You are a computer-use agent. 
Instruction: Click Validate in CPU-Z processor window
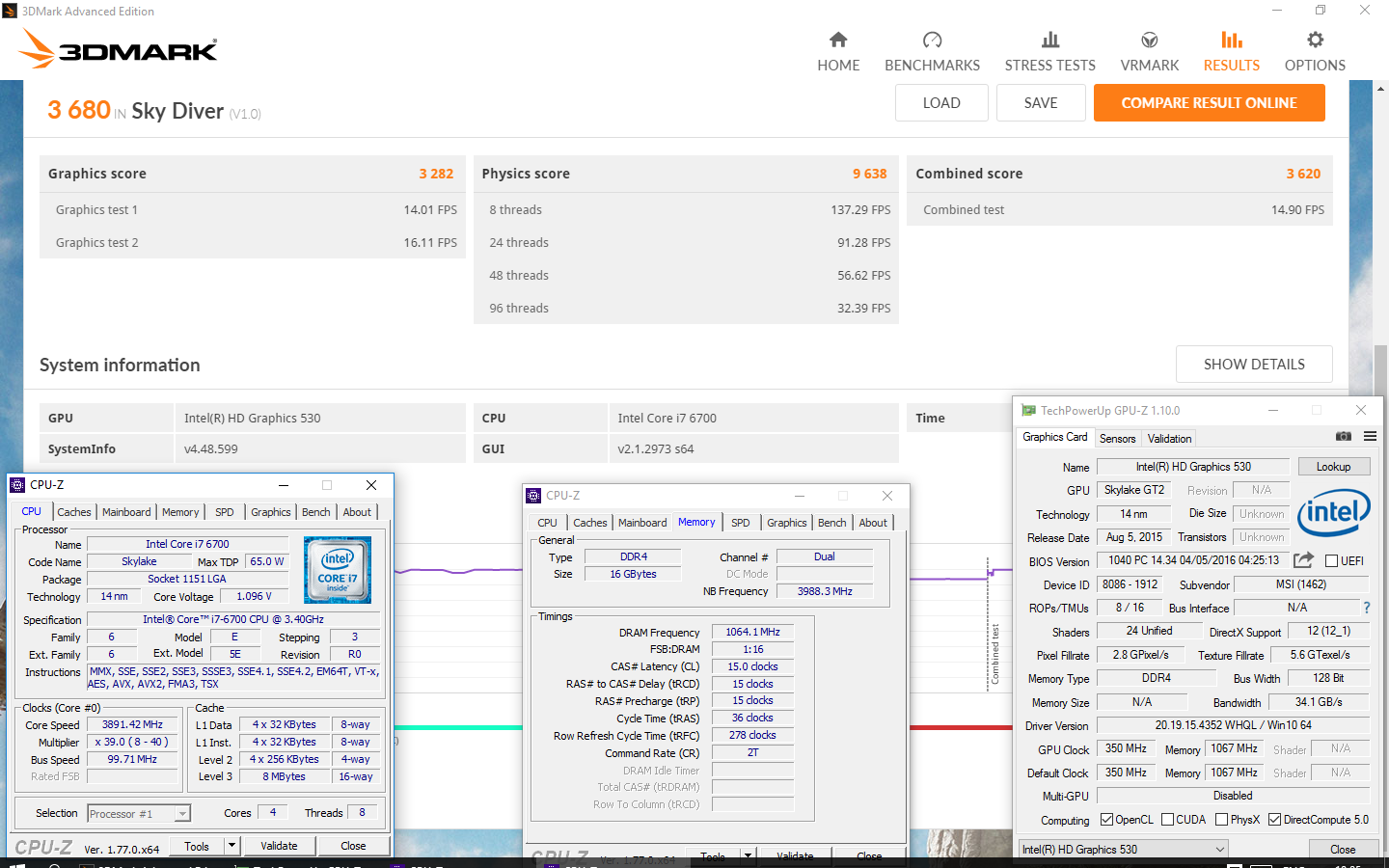coord(279,846)
